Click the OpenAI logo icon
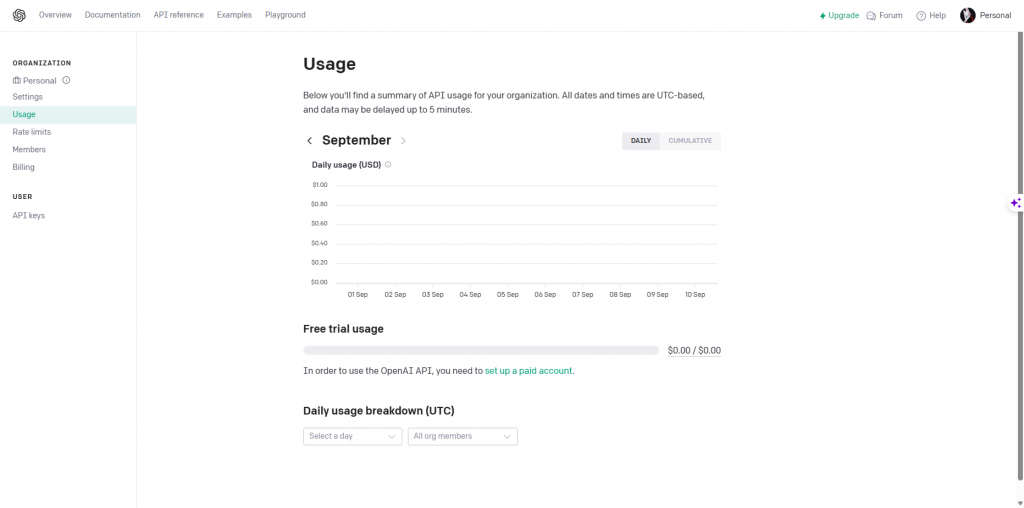This screenshot has height=508, width=1024. (x=19, y=15)
